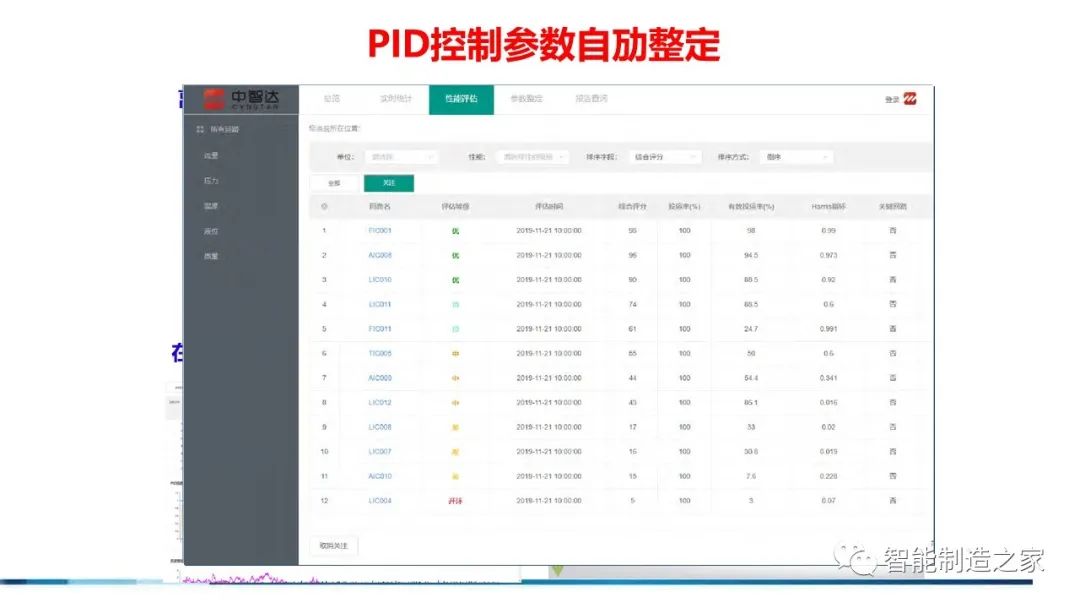
Task: Open the first tab left of 实时统计
Action: (x=332, y=99)
